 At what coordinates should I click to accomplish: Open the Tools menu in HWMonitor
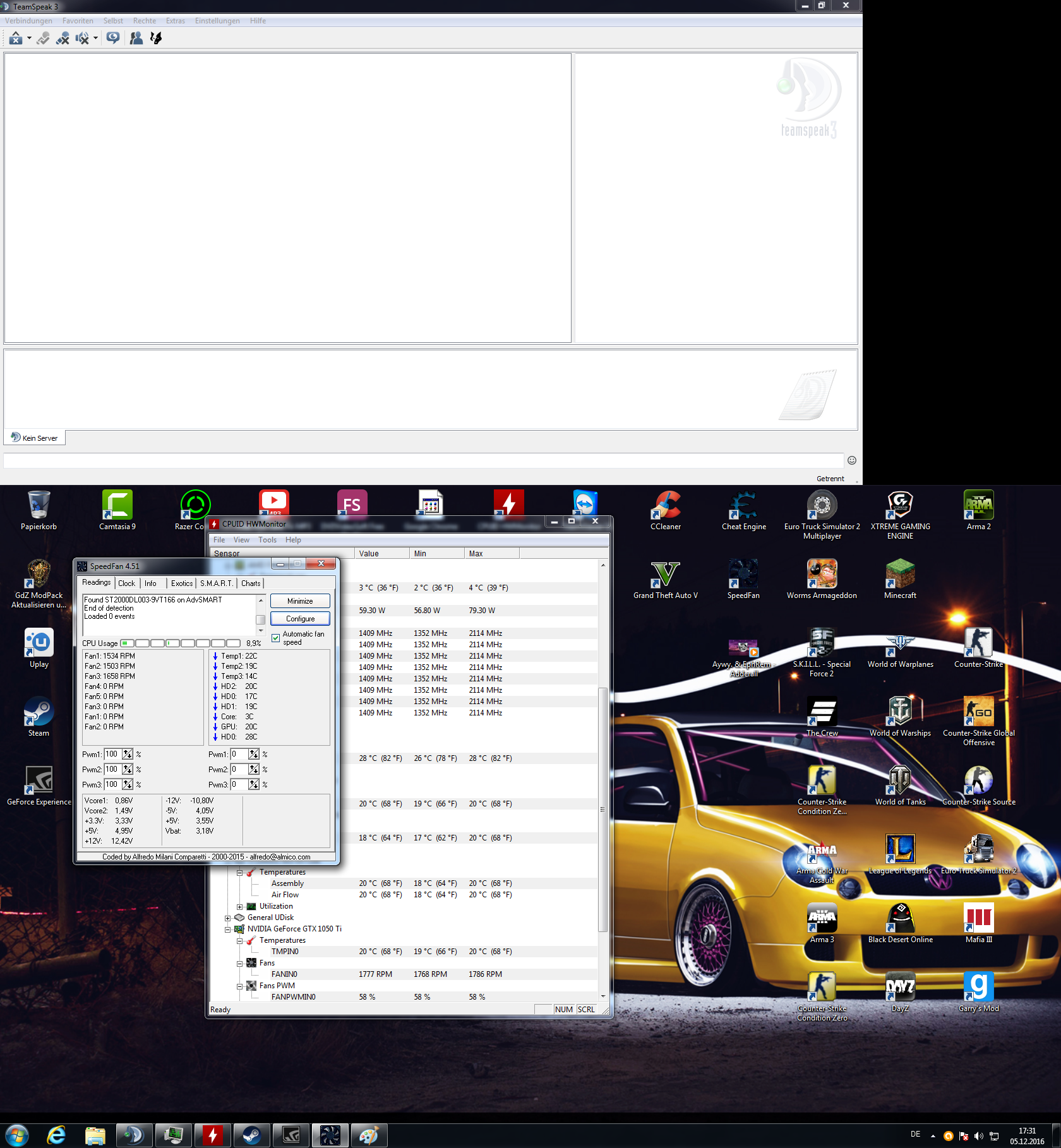click(x=267, y=540)
